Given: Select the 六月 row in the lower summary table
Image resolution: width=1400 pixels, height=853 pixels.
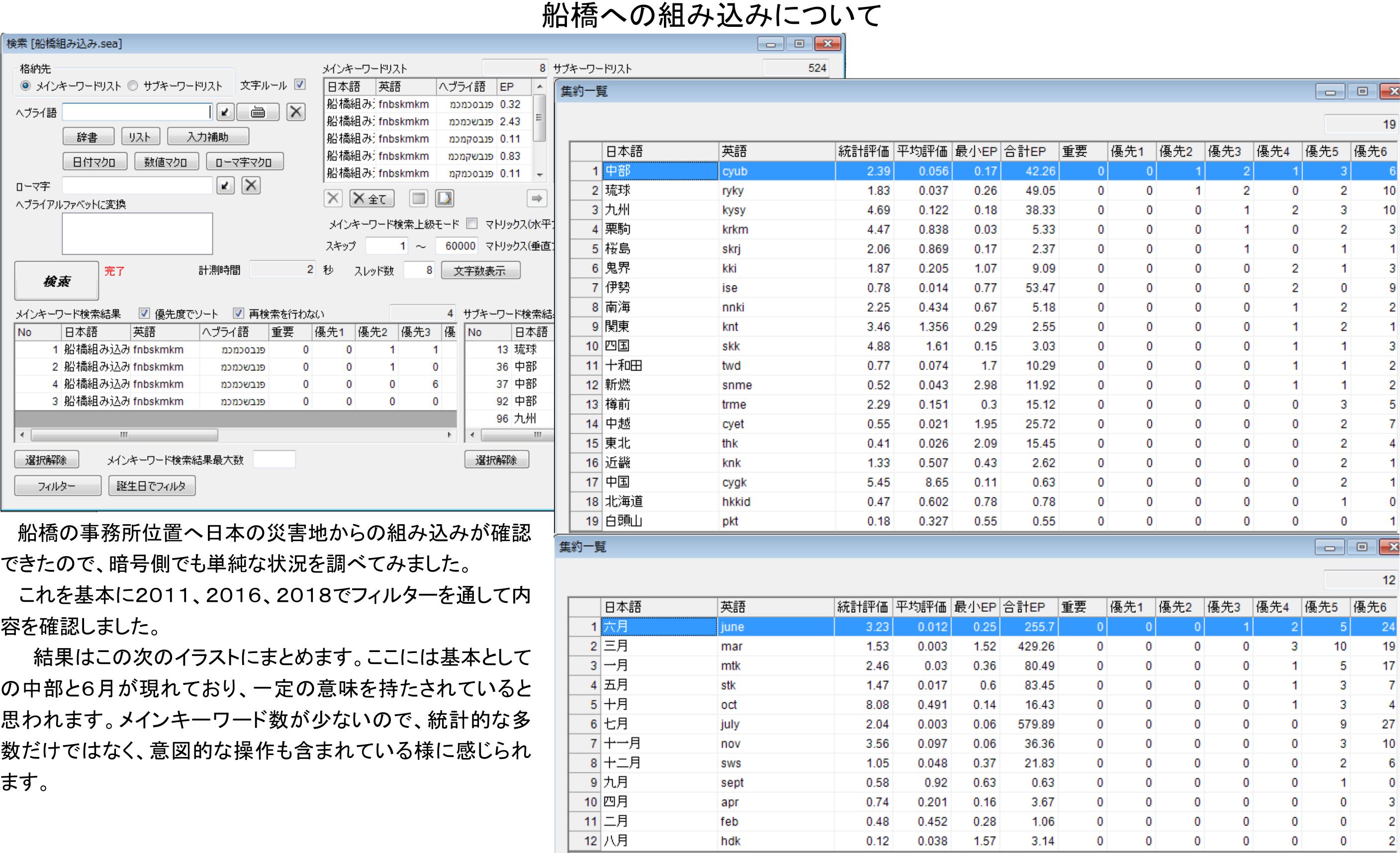Looking at the screenshot, I should click(x=658, y=627).
